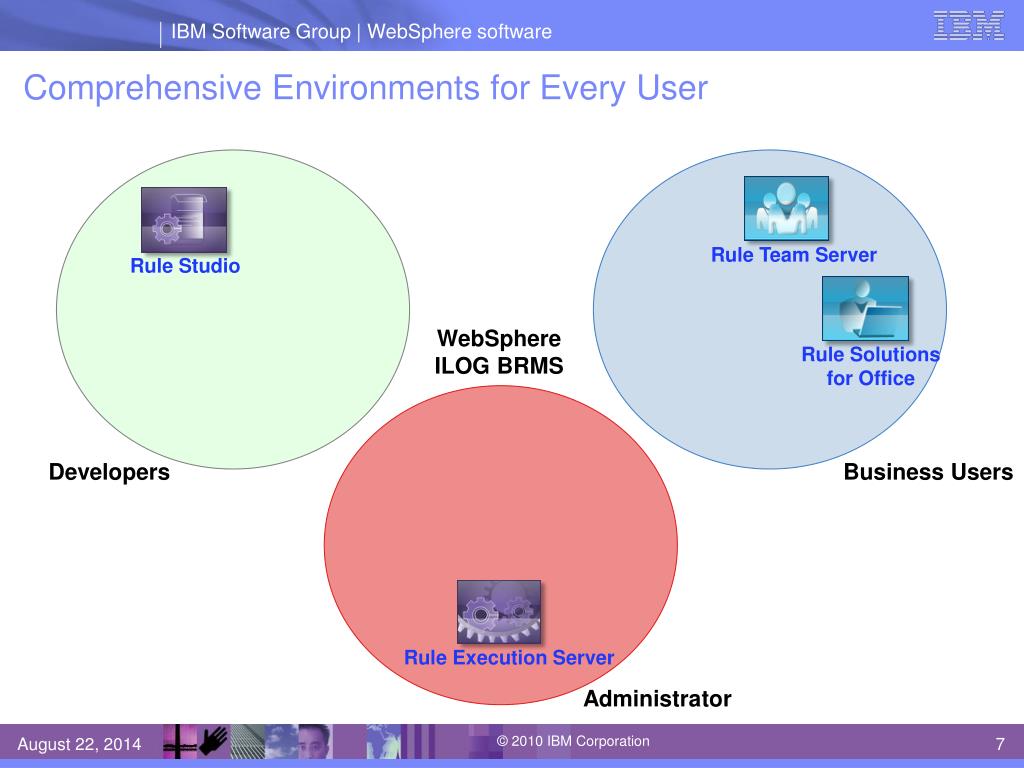The width and height of the screenshot is (1024, 768).
Task: Click slide number 7 in footer
Action: pos(1000,744)
